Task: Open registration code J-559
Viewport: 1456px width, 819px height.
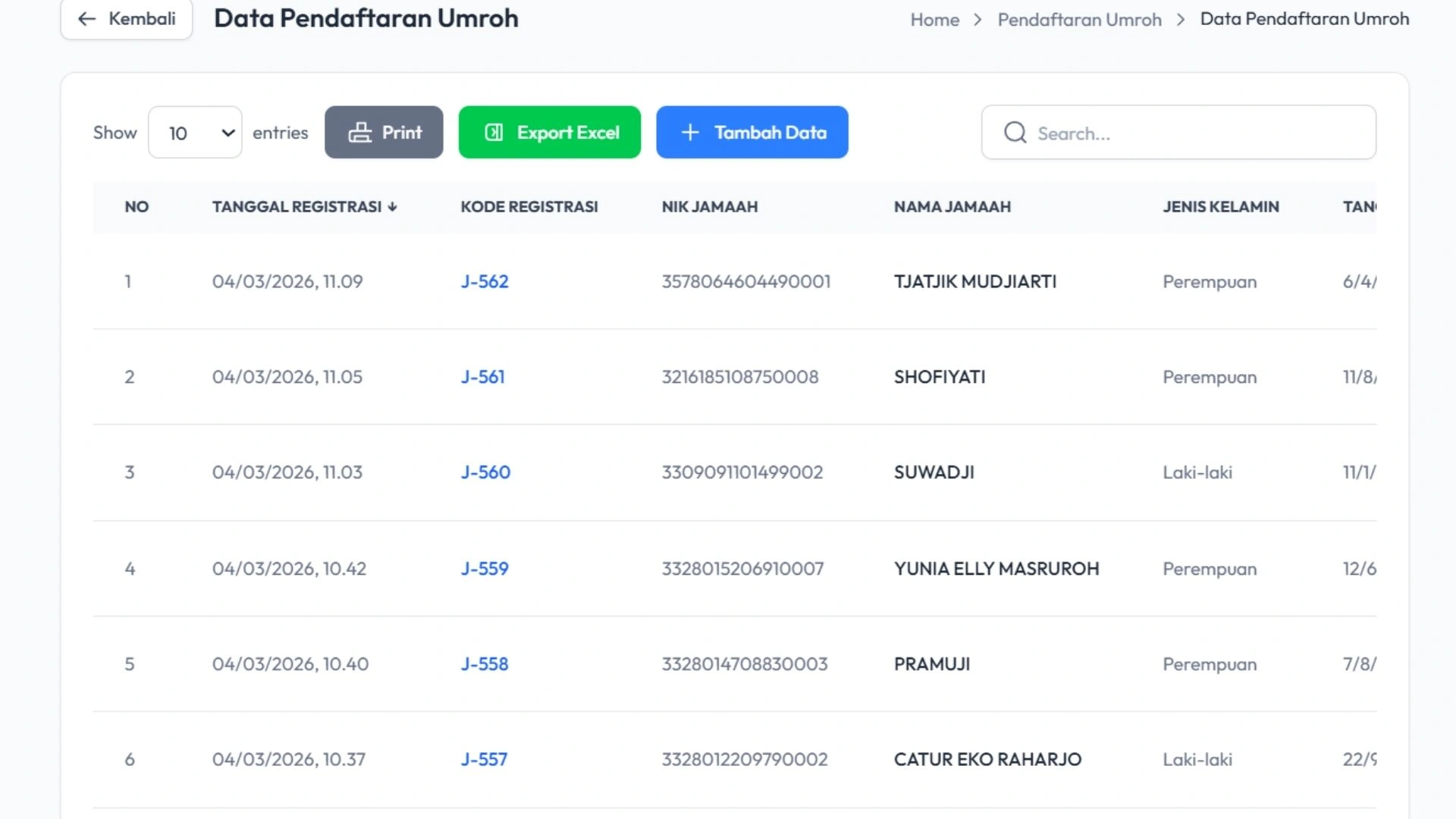Action: pos(485,569)
